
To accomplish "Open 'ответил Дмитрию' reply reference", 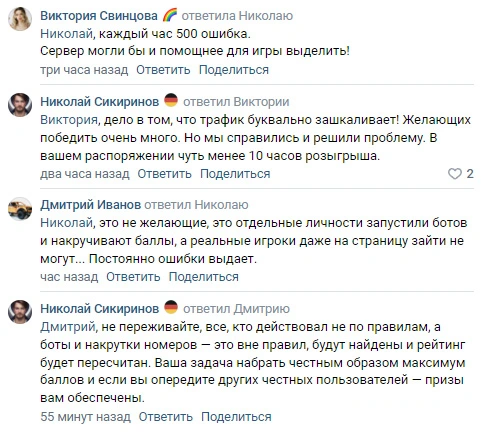I will click(x=236, y=309).
